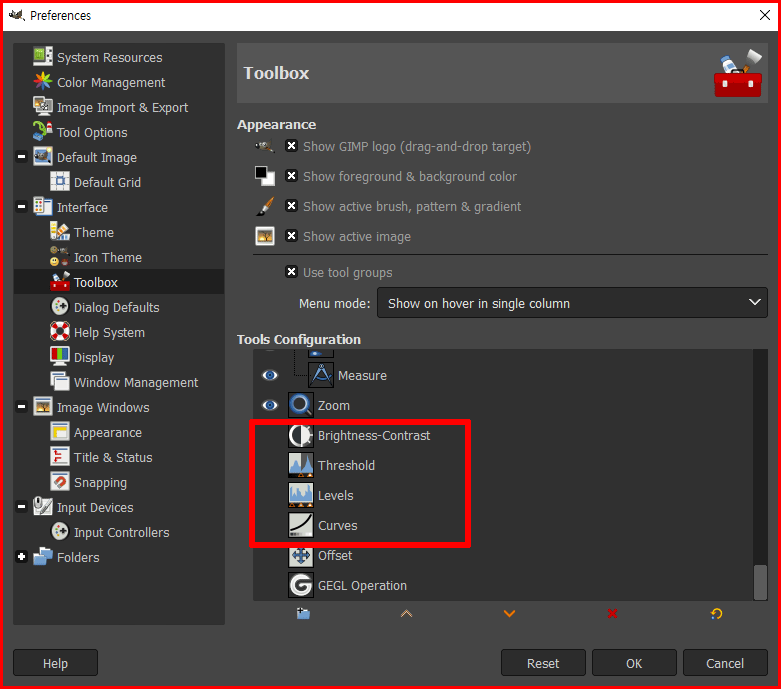This screenshot has height=689, width=781.
Task: Click the Display monitor icon
Action: pos(60,356)
